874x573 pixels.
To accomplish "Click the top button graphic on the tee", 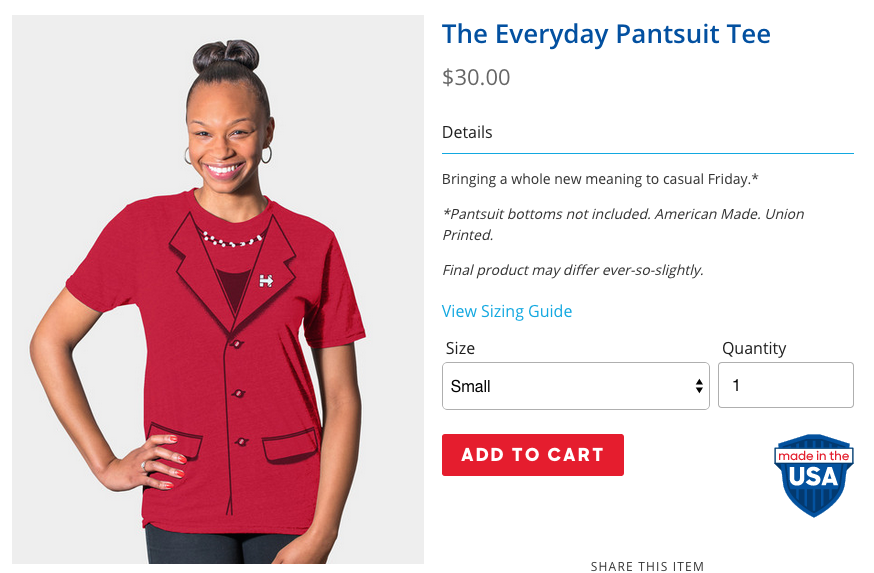I will pos(236,343).
